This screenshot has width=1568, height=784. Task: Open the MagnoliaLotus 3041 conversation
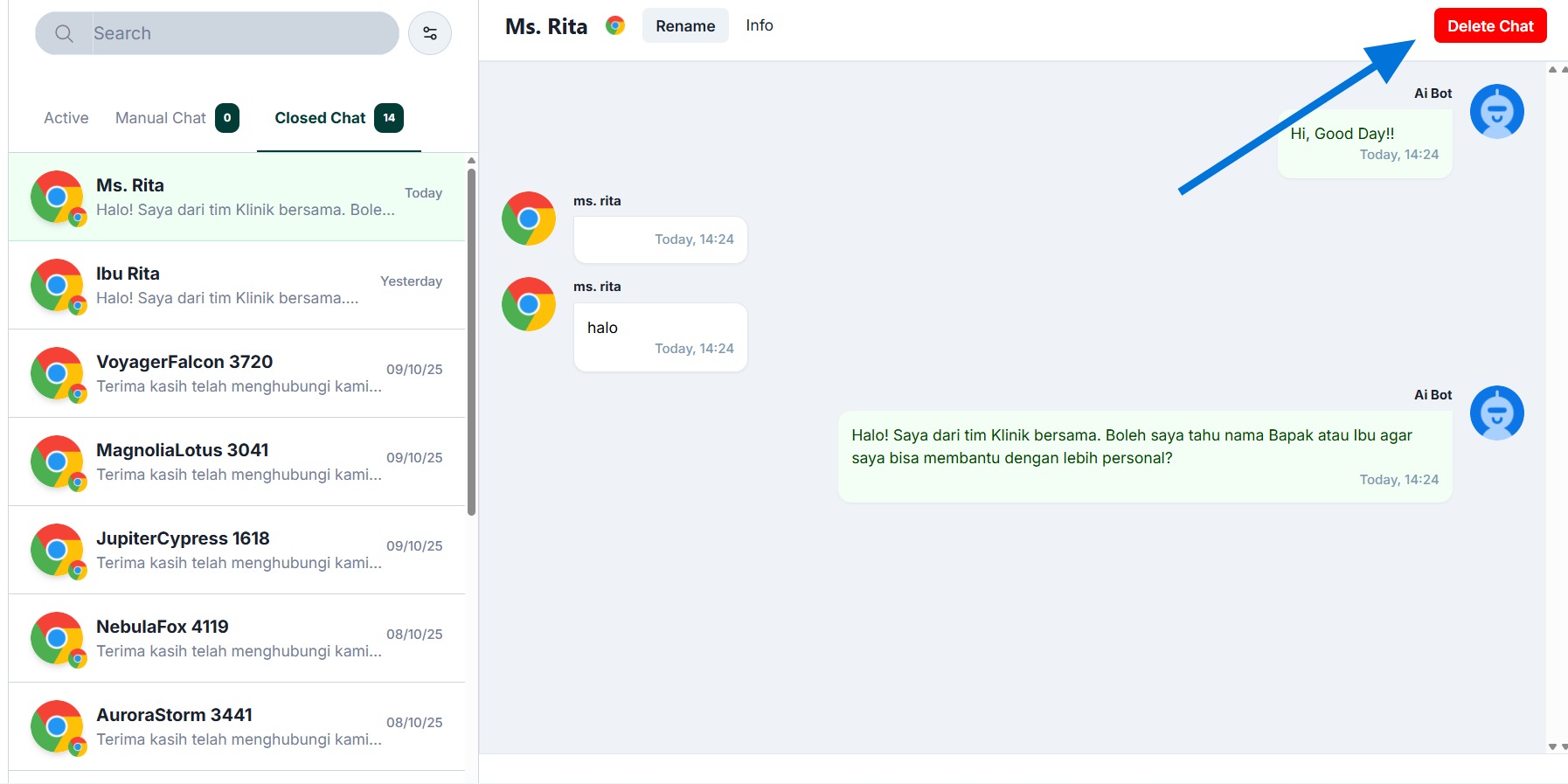coord(237,461)
